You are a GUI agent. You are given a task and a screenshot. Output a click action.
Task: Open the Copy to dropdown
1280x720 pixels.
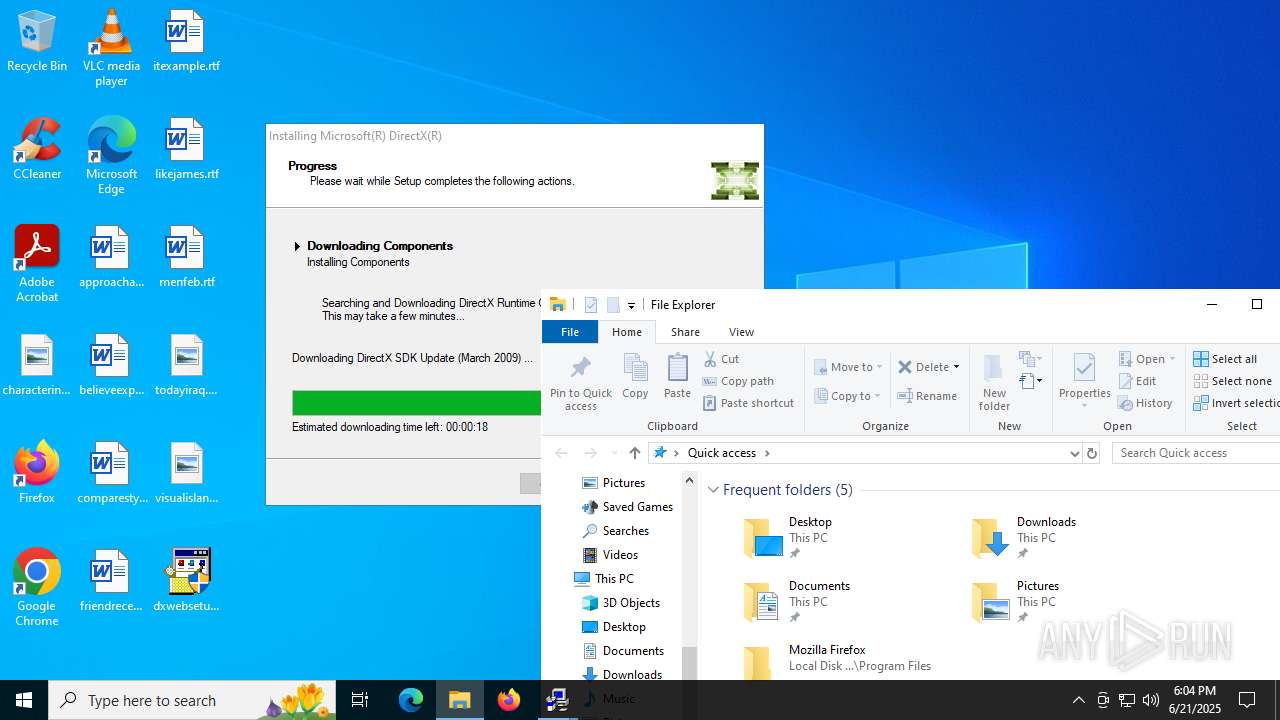pyautogui.click(x=848, y=396)
